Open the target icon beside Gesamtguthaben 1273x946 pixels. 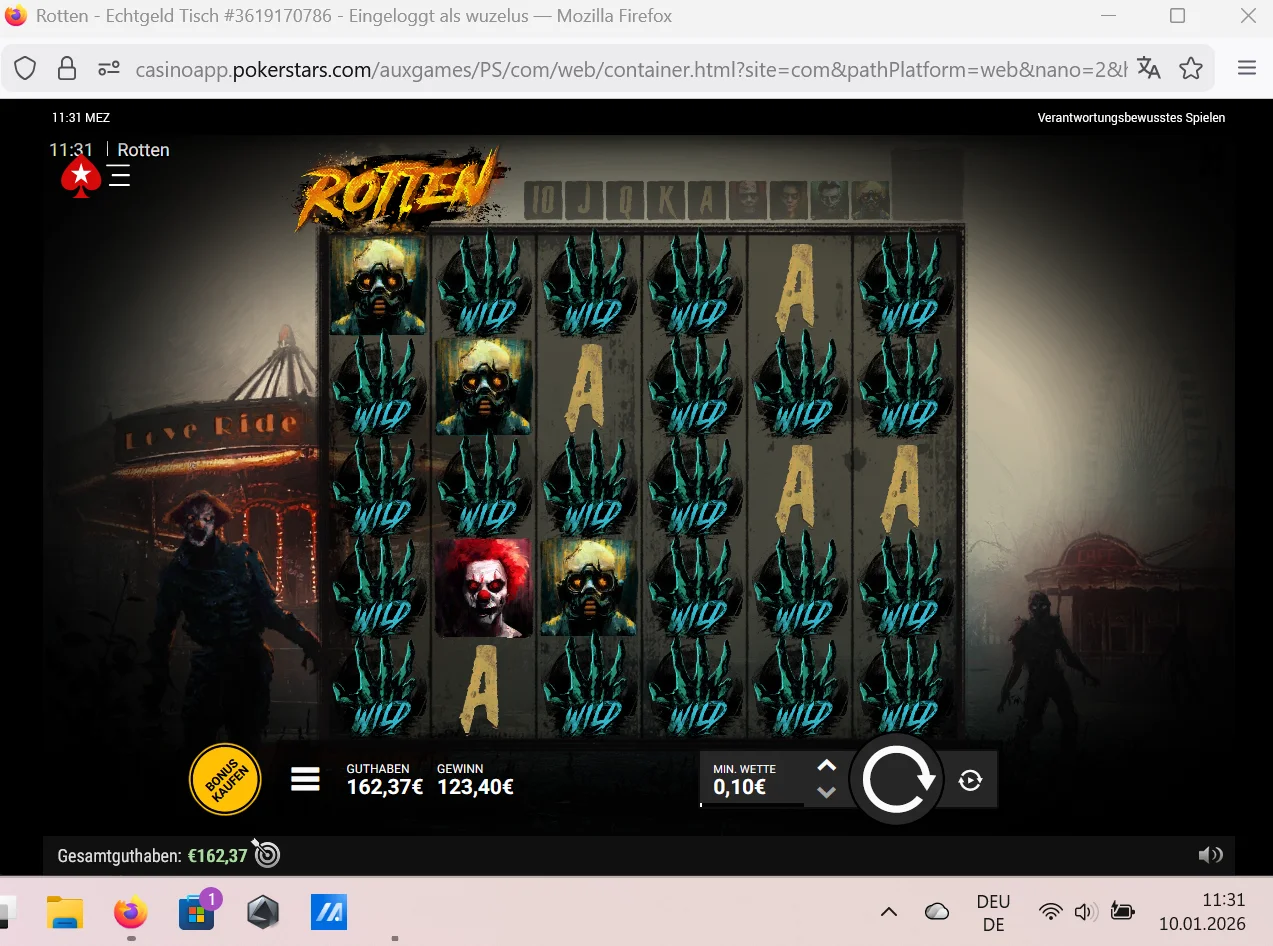click(x=266, y=853)
